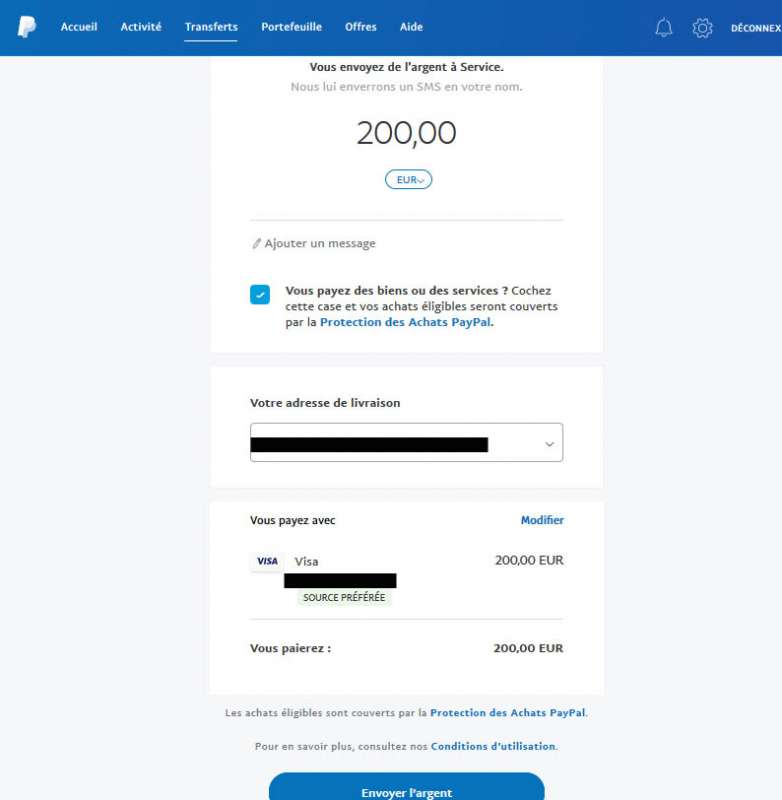Select the Transferts tab
The image size is (782, 800).
pos(211,27)
